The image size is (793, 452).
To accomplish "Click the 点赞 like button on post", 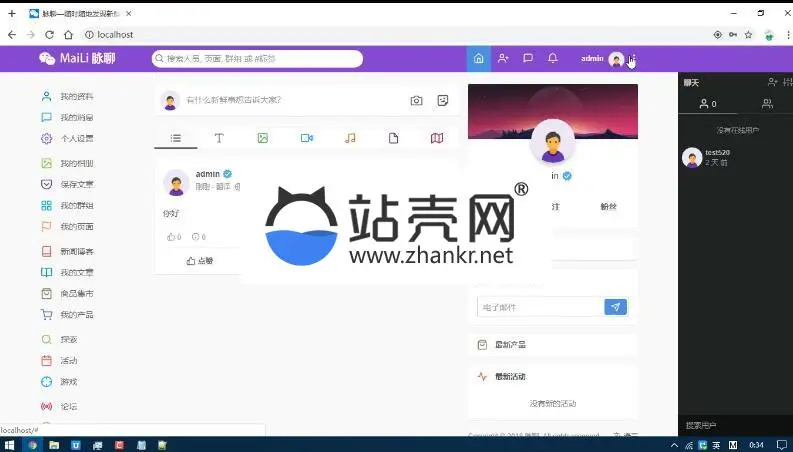I will (200, 261).
